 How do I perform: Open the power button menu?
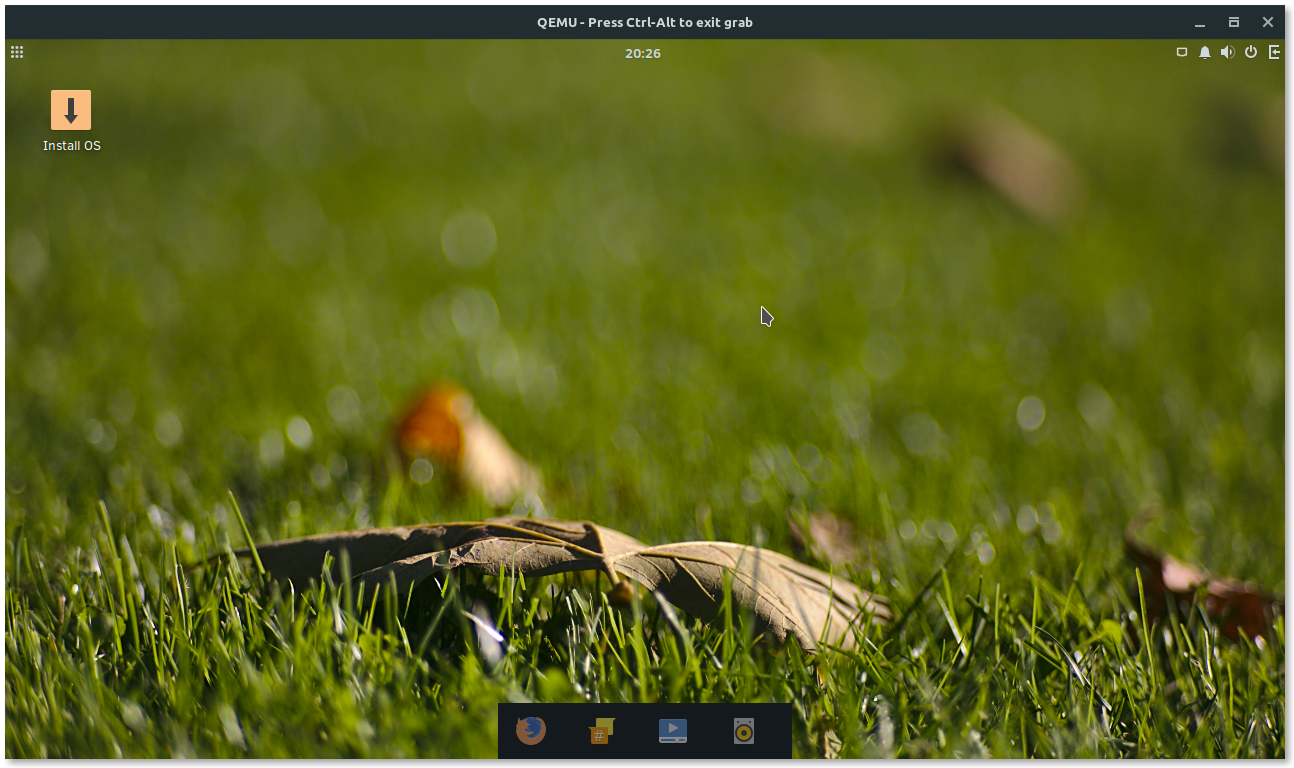[x=1251, y=52]
